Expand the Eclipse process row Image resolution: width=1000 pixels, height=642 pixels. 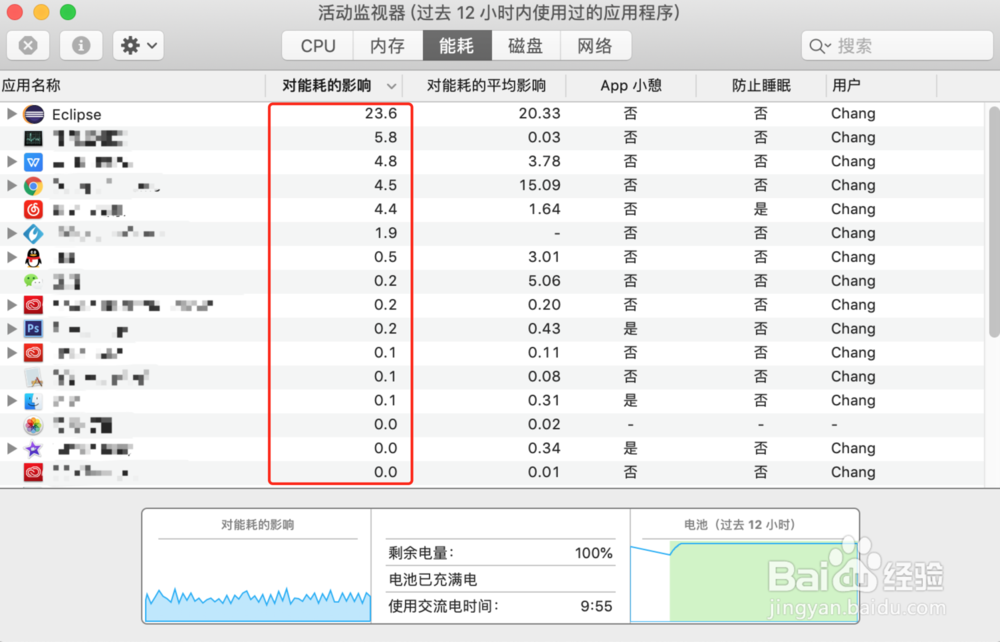12,114
